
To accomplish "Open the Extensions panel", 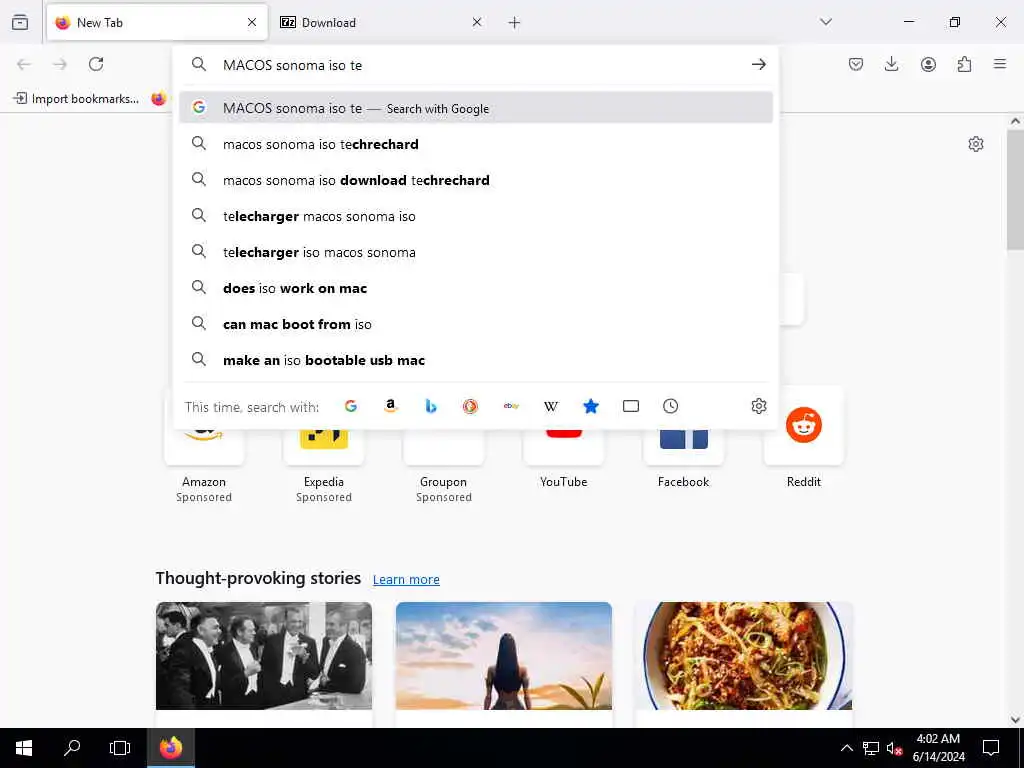I will 964,64.
